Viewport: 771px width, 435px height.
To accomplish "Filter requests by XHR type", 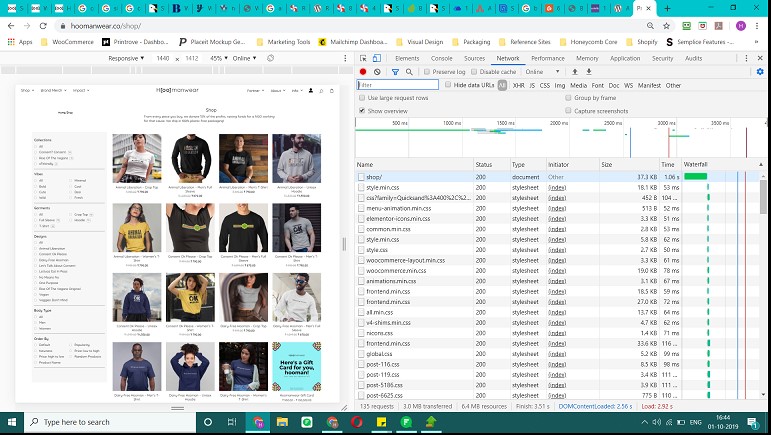I will [x=518, y=85].
